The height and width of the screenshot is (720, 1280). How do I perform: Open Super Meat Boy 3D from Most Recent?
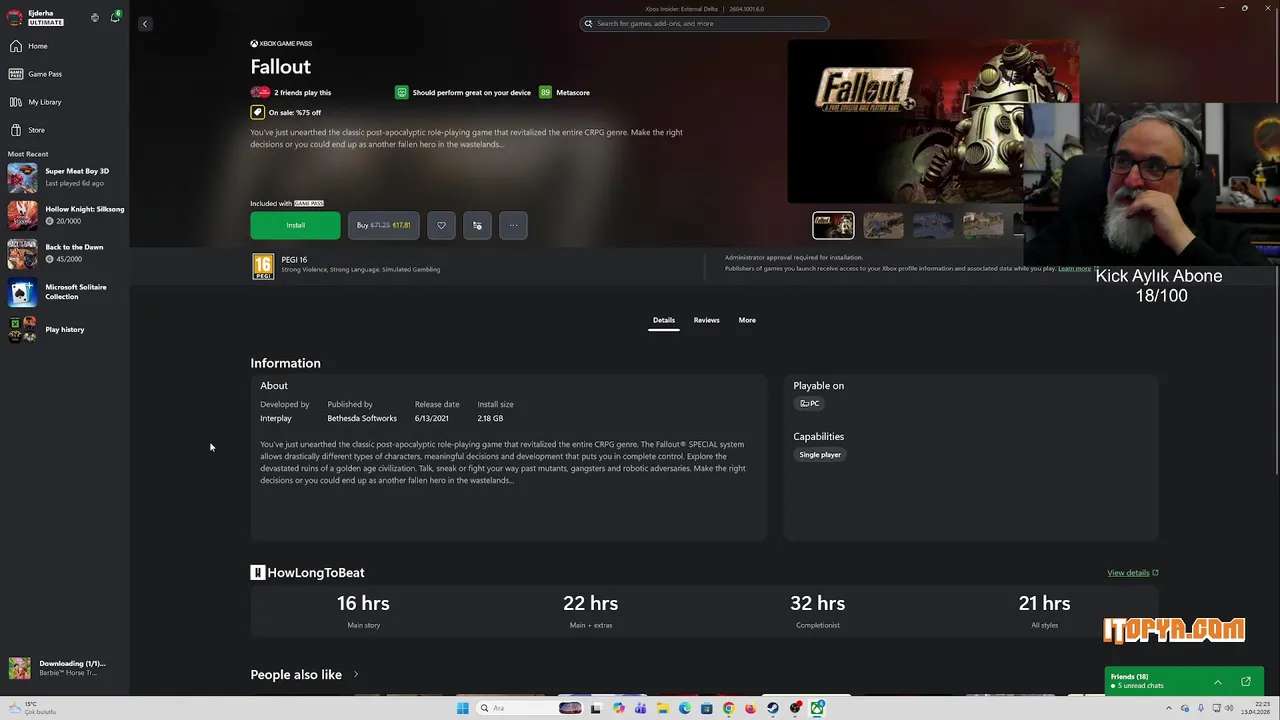[64, 177]
